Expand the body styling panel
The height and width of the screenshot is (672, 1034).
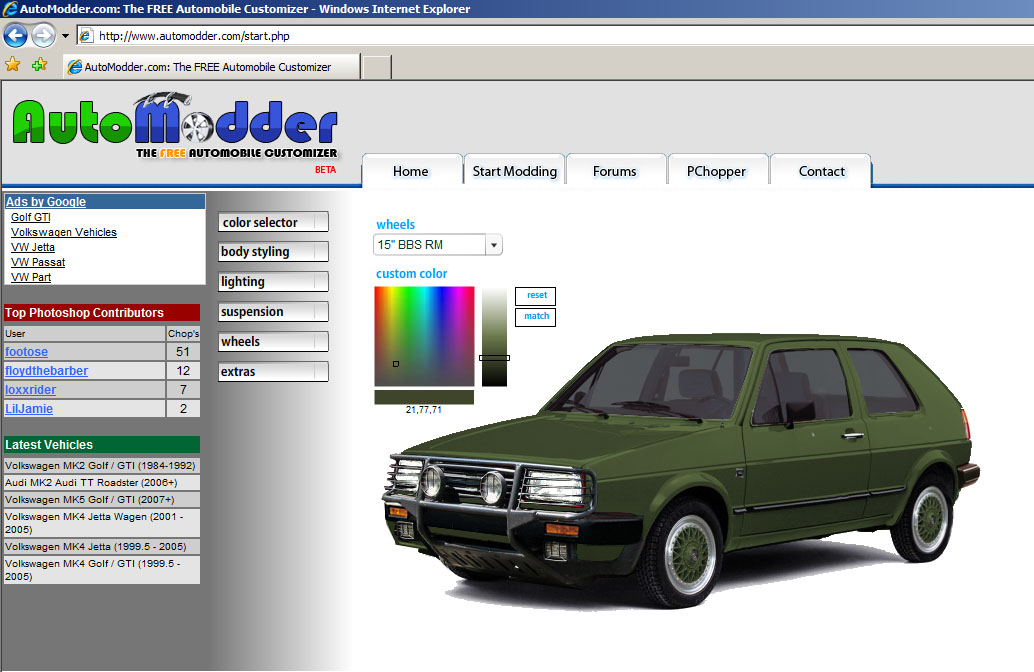(x=273, y=252)
